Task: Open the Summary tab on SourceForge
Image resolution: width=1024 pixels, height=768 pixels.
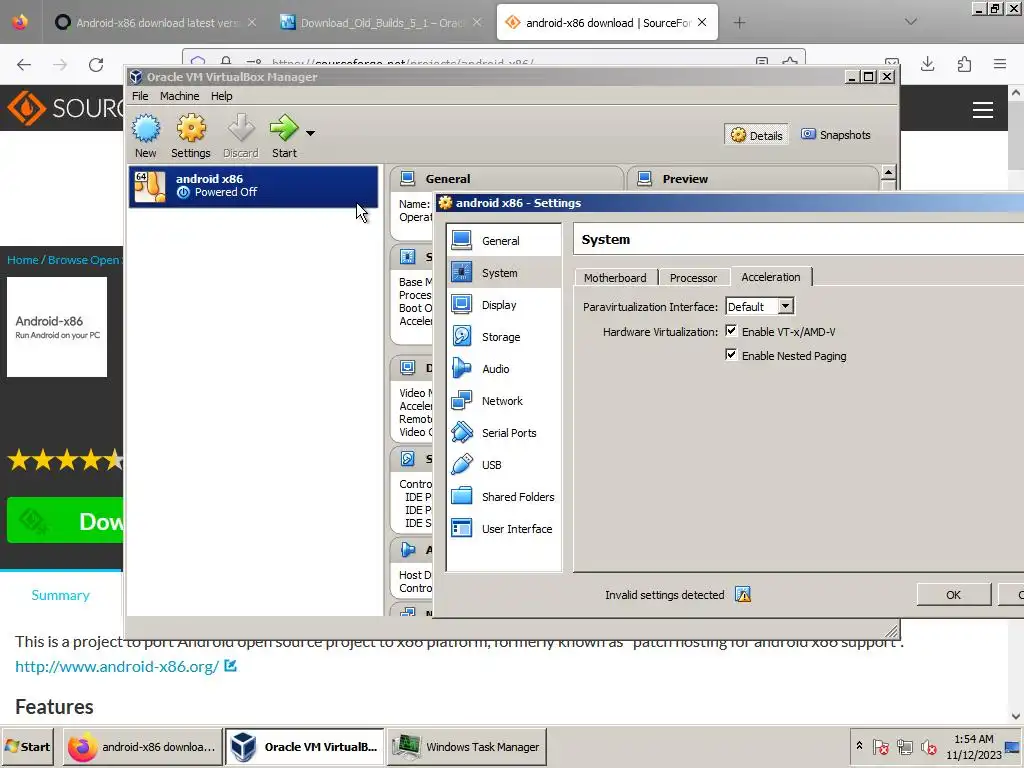Action: (x=61, y=595)
